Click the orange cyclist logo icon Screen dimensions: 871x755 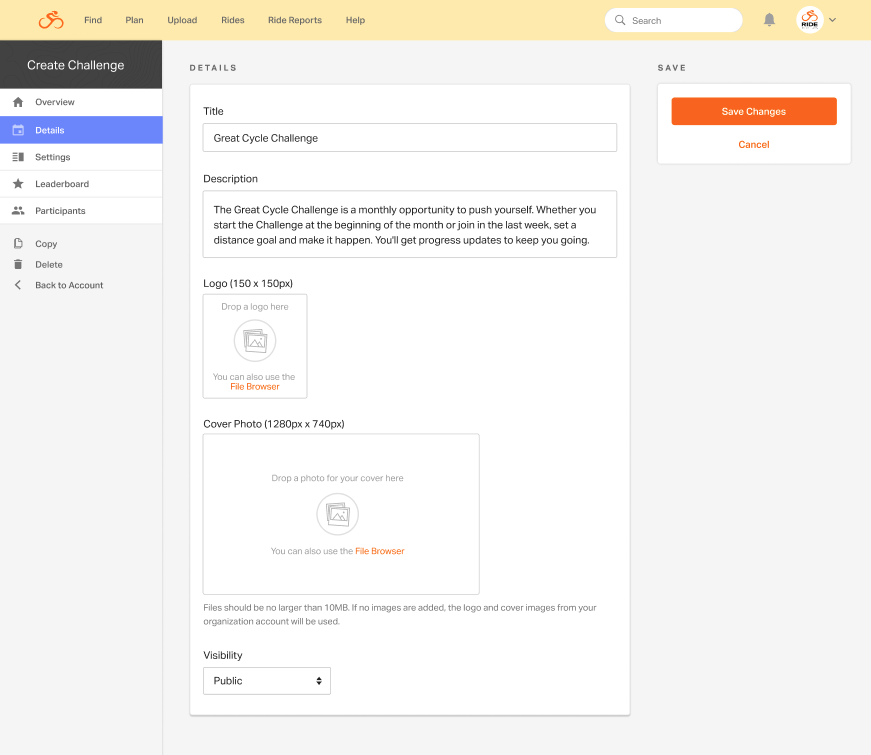pos(51,20)
